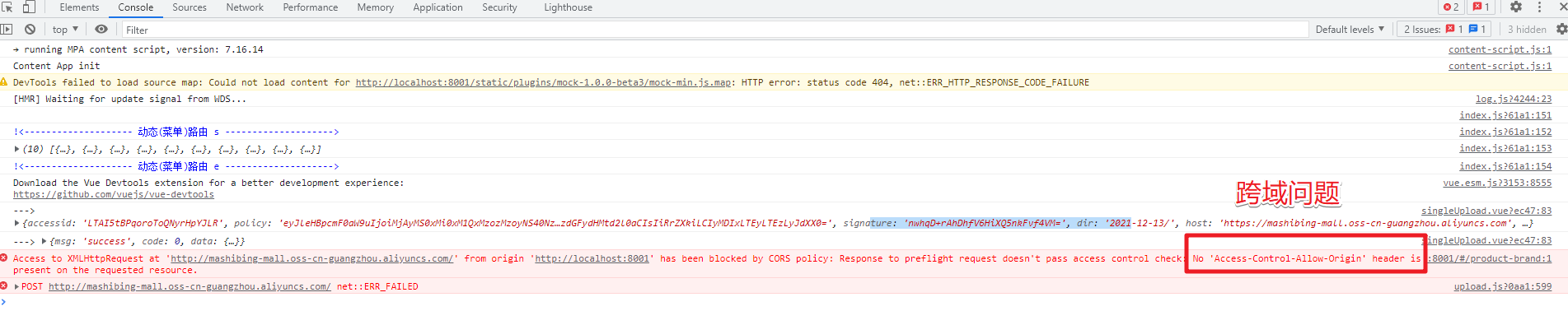Open the Lighthouse tab
Image resolution: width=1568 pixels, height=311 pixels.
pyautogui.click(x=568, y=7)
